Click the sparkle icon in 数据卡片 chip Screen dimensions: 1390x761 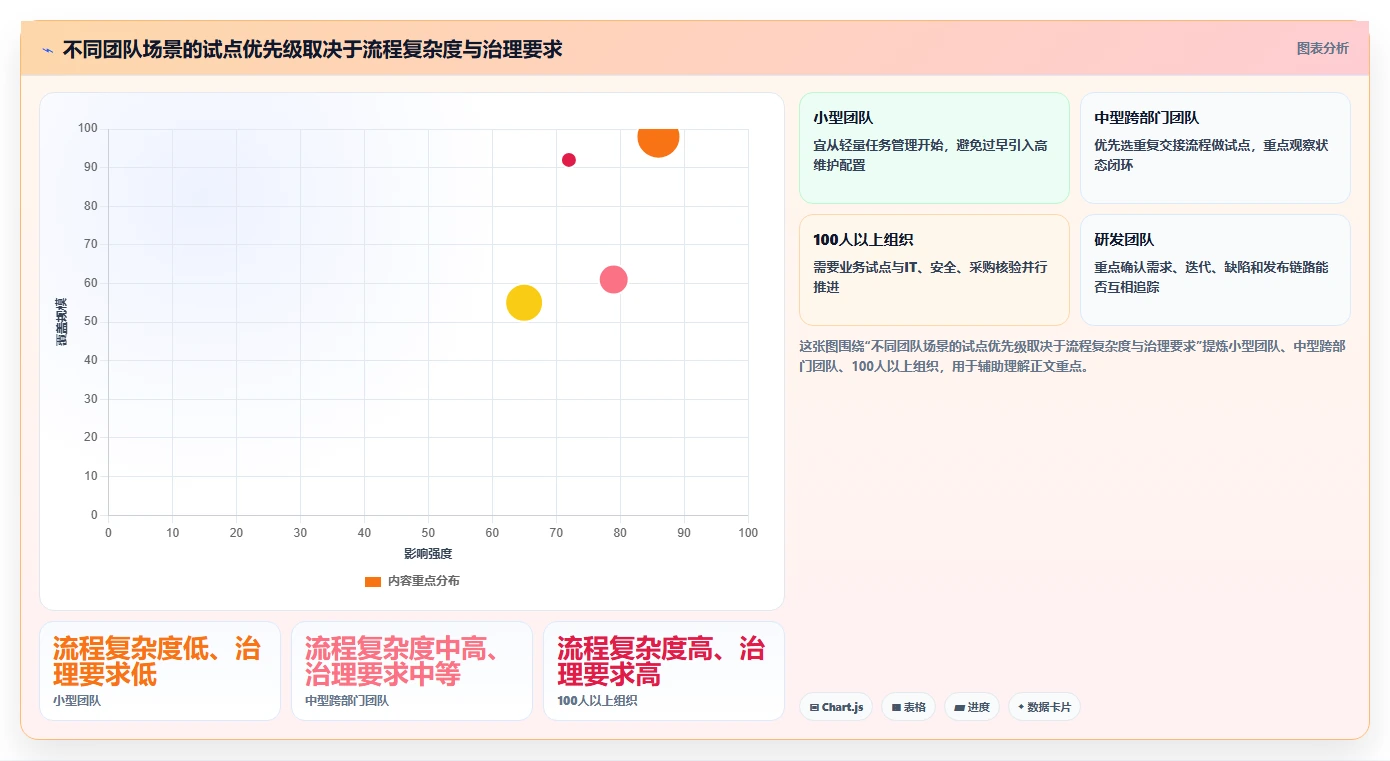pyautogui.click(x=1021, y=707)
